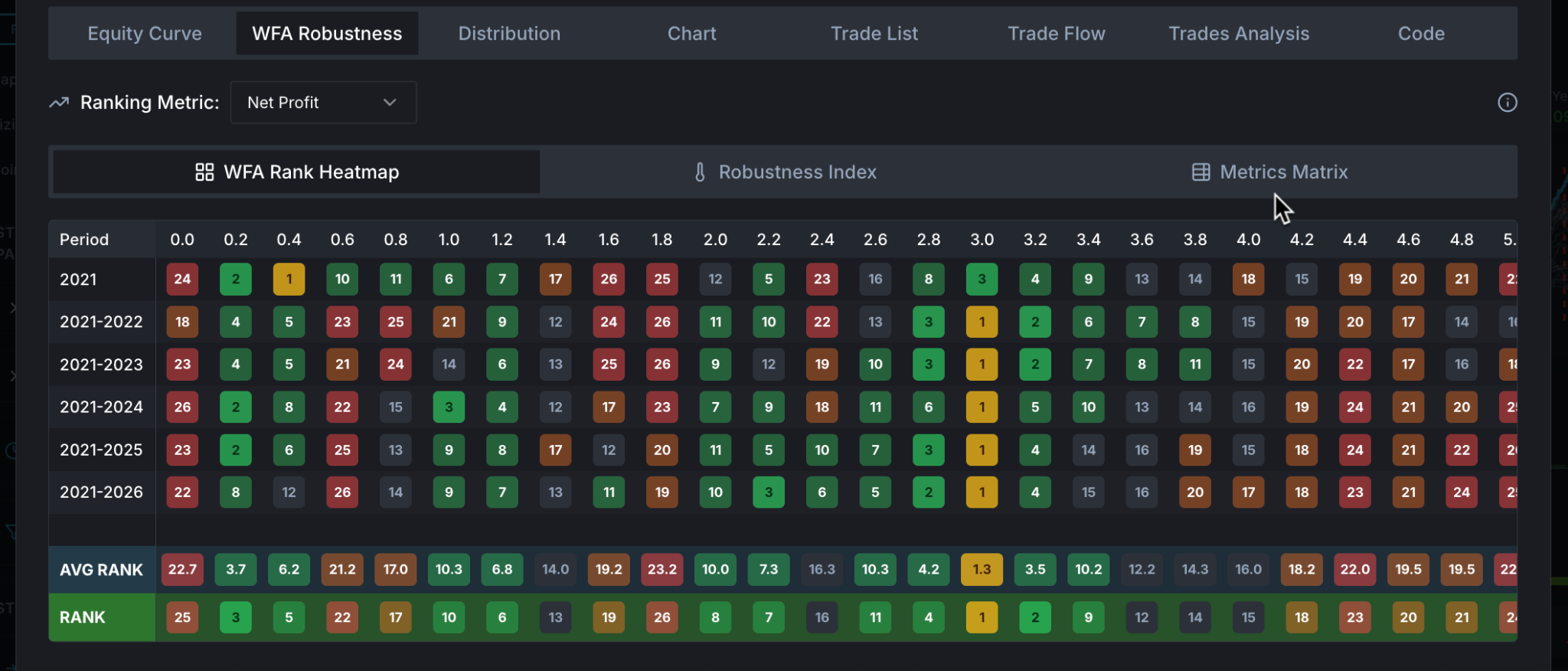Click the trend arrow icon before Ranking Metric
This screenshot has height=671, width=1568.
(x=60, y=103)
